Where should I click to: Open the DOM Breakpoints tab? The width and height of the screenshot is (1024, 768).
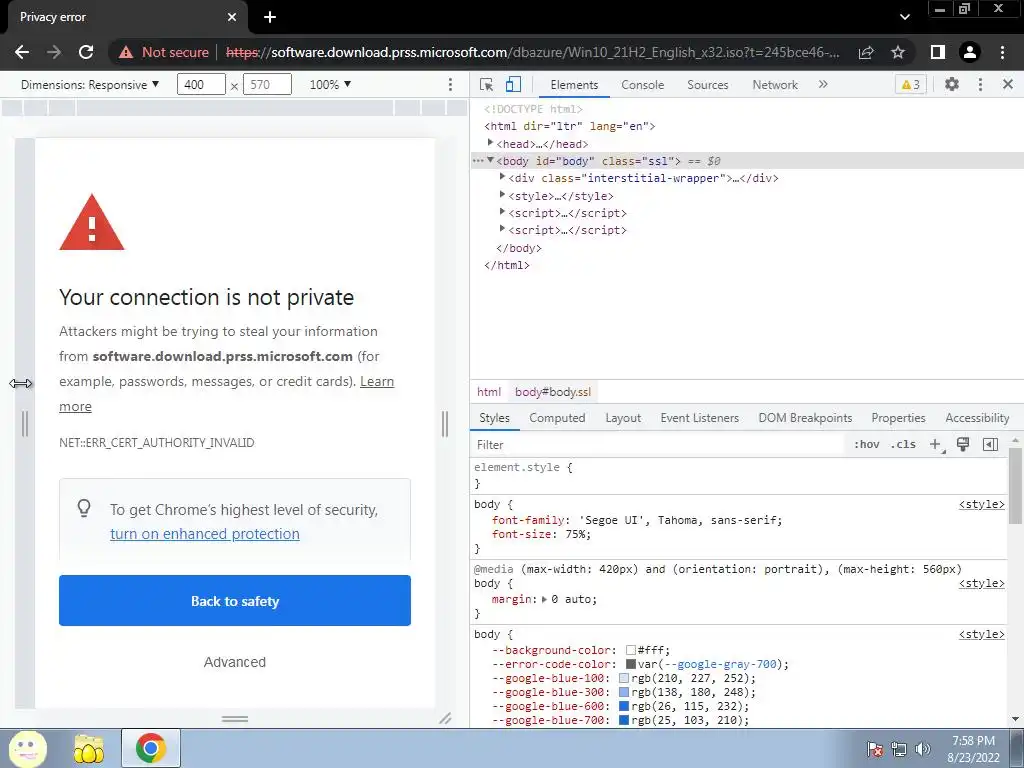pyautogui.click(x=805, y=418)
